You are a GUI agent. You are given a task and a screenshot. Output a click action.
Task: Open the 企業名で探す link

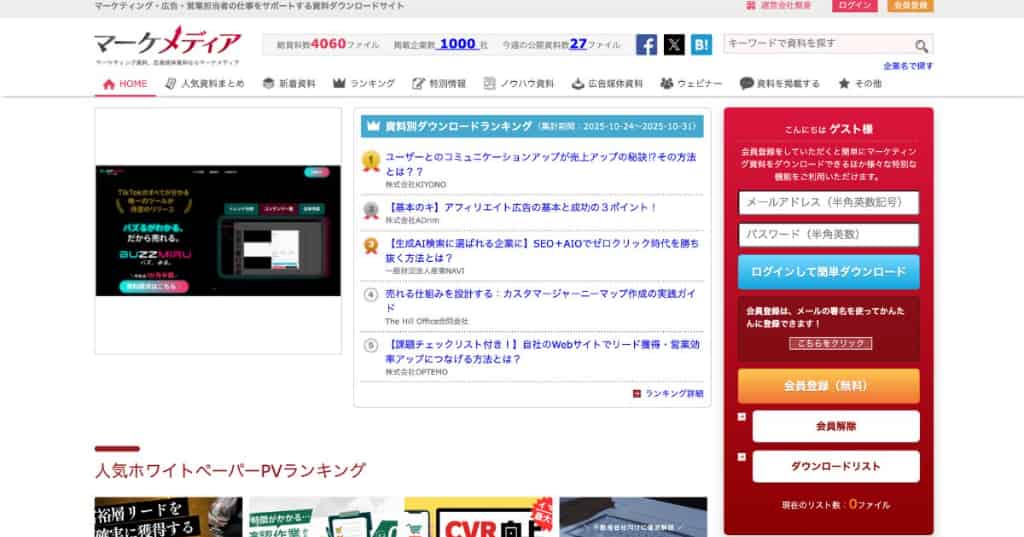point(908,66)
